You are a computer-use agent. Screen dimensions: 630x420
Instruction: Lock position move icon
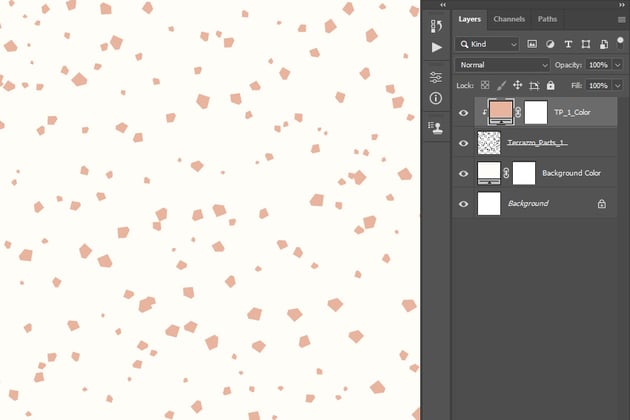coord(518,85)
